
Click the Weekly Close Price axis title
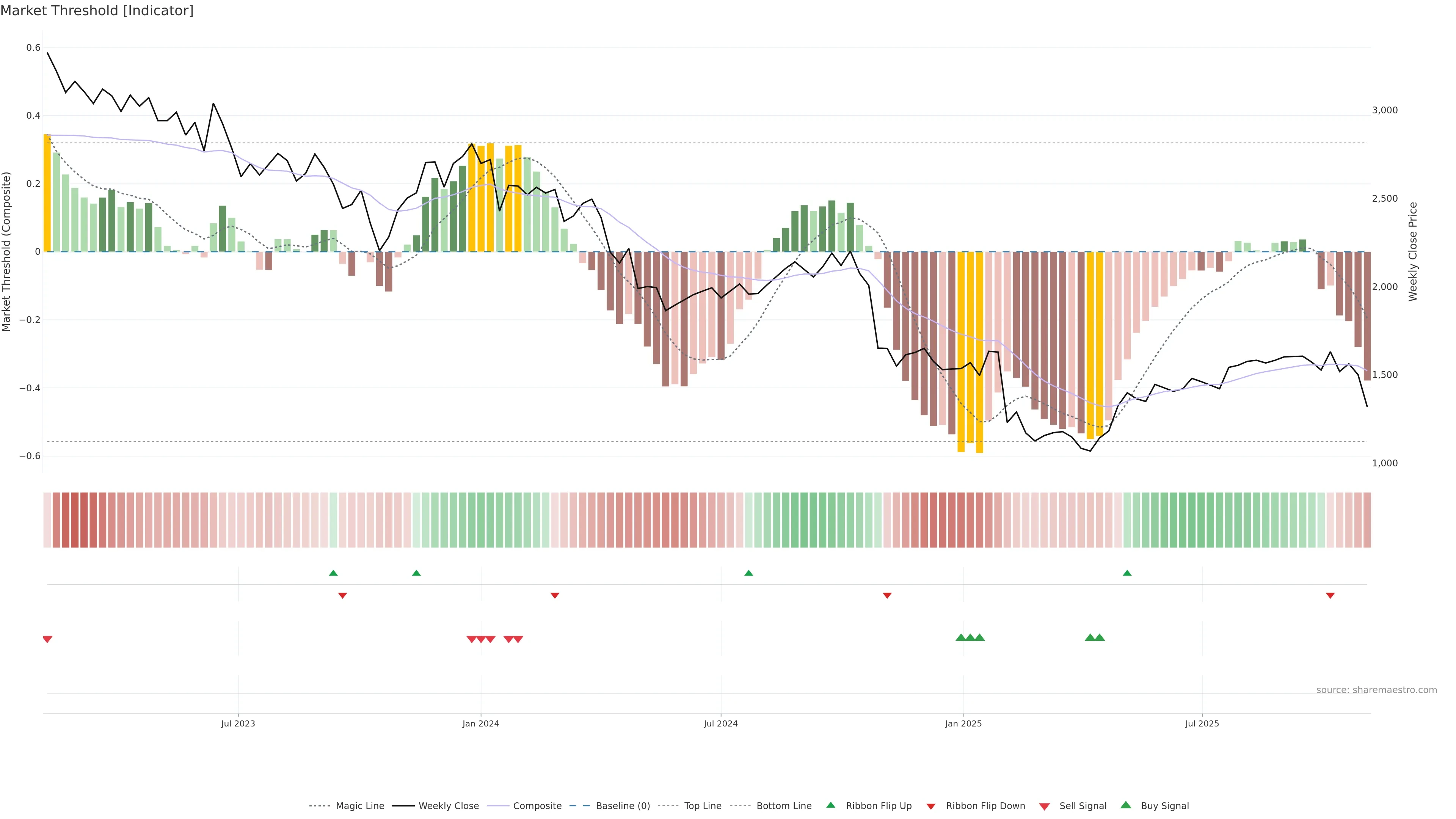(x=1413, y=251)
